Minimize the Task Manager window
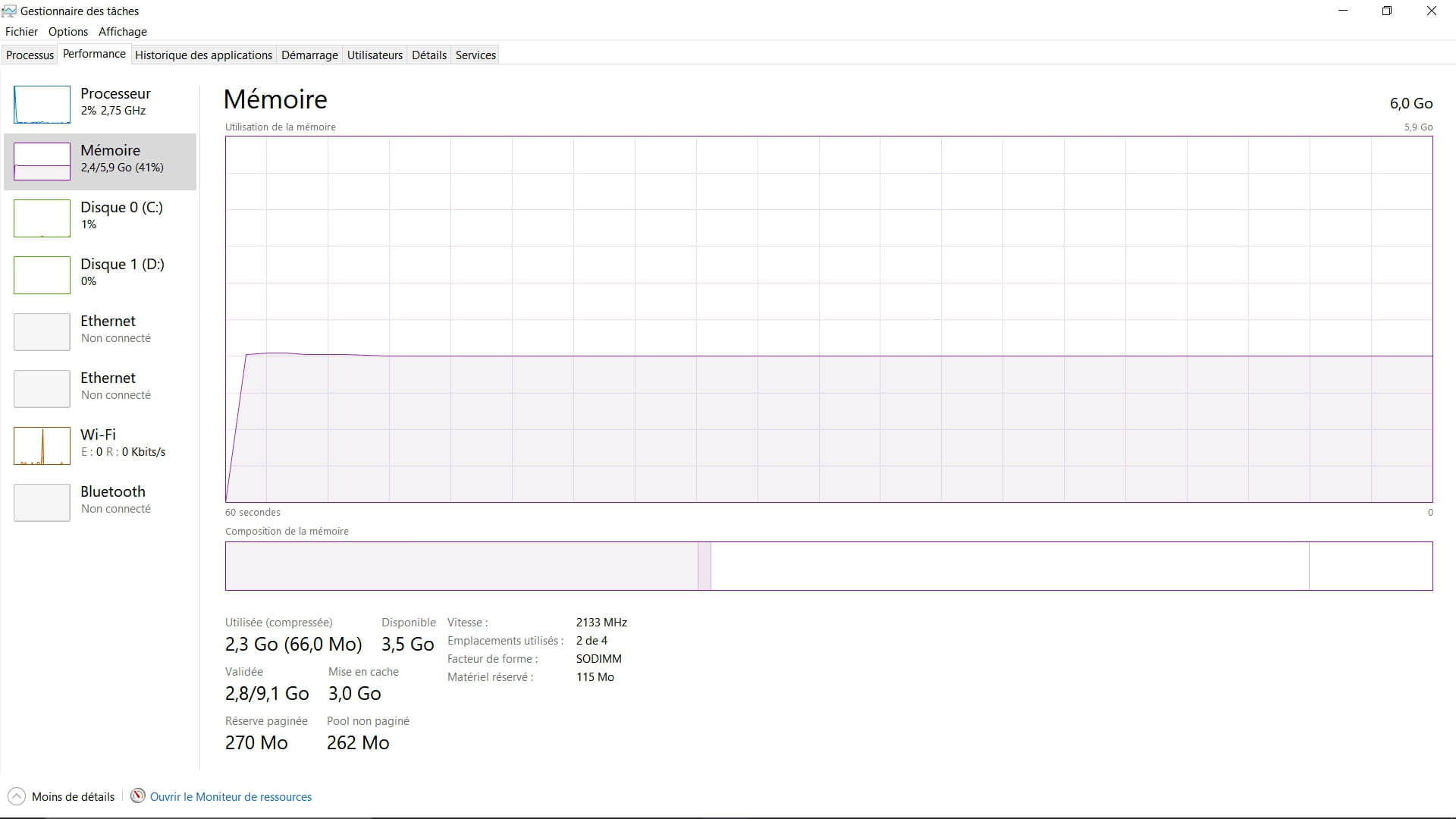The height and width of the screenshot is (819, 1456). [x=1343, y=11]
